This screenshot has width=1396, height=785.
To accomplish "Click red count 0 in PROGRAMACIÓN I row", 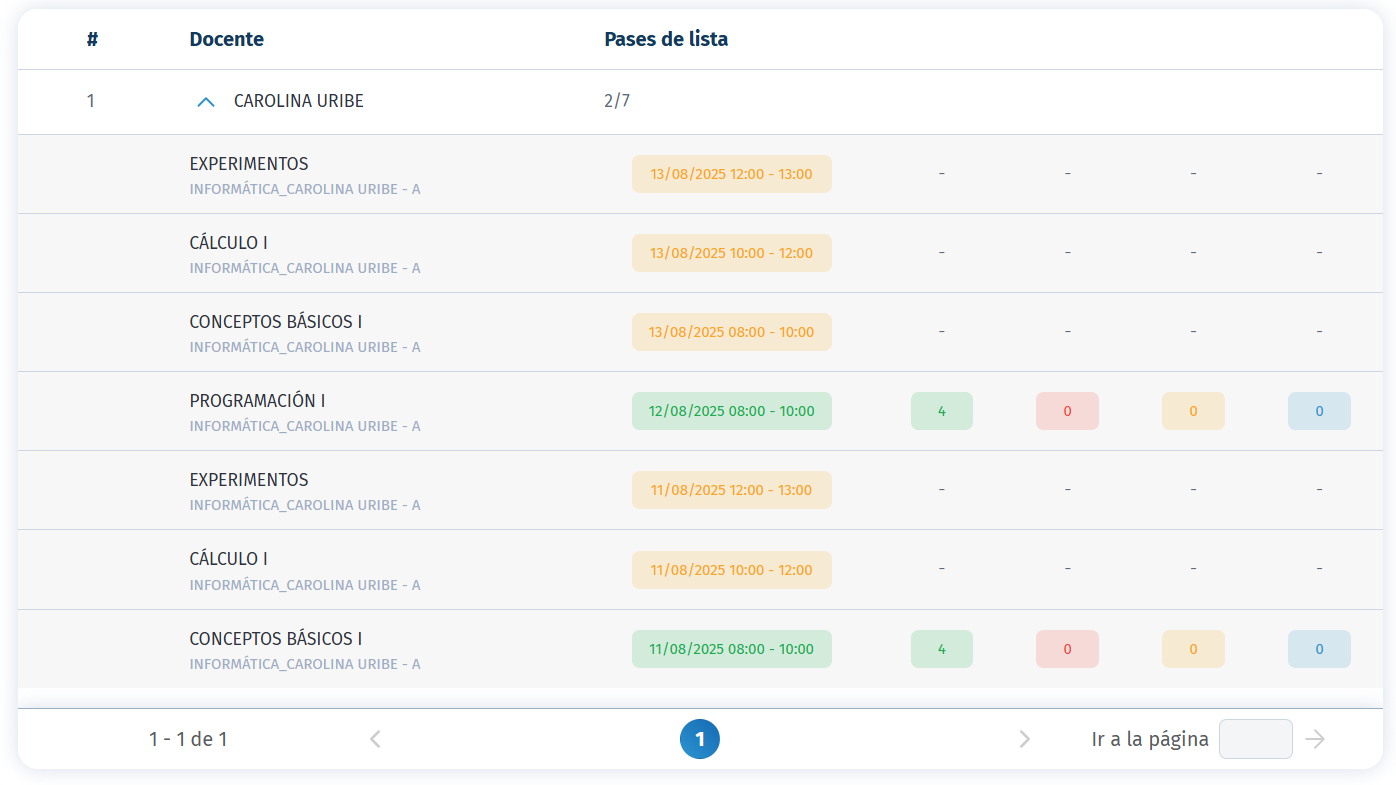I will click(x=1067, y=411).
